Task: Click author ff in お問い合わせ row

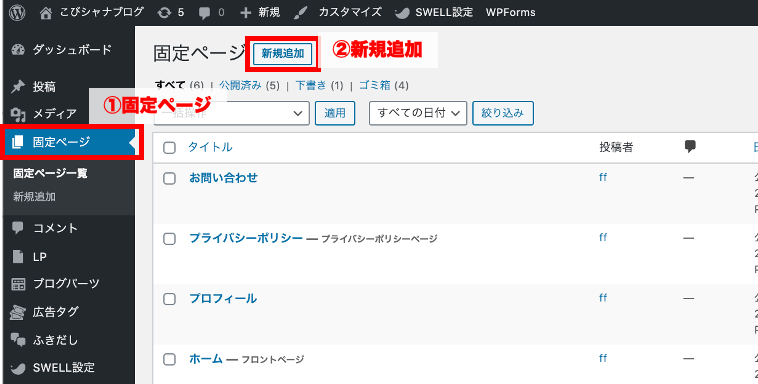Action: 603,177
